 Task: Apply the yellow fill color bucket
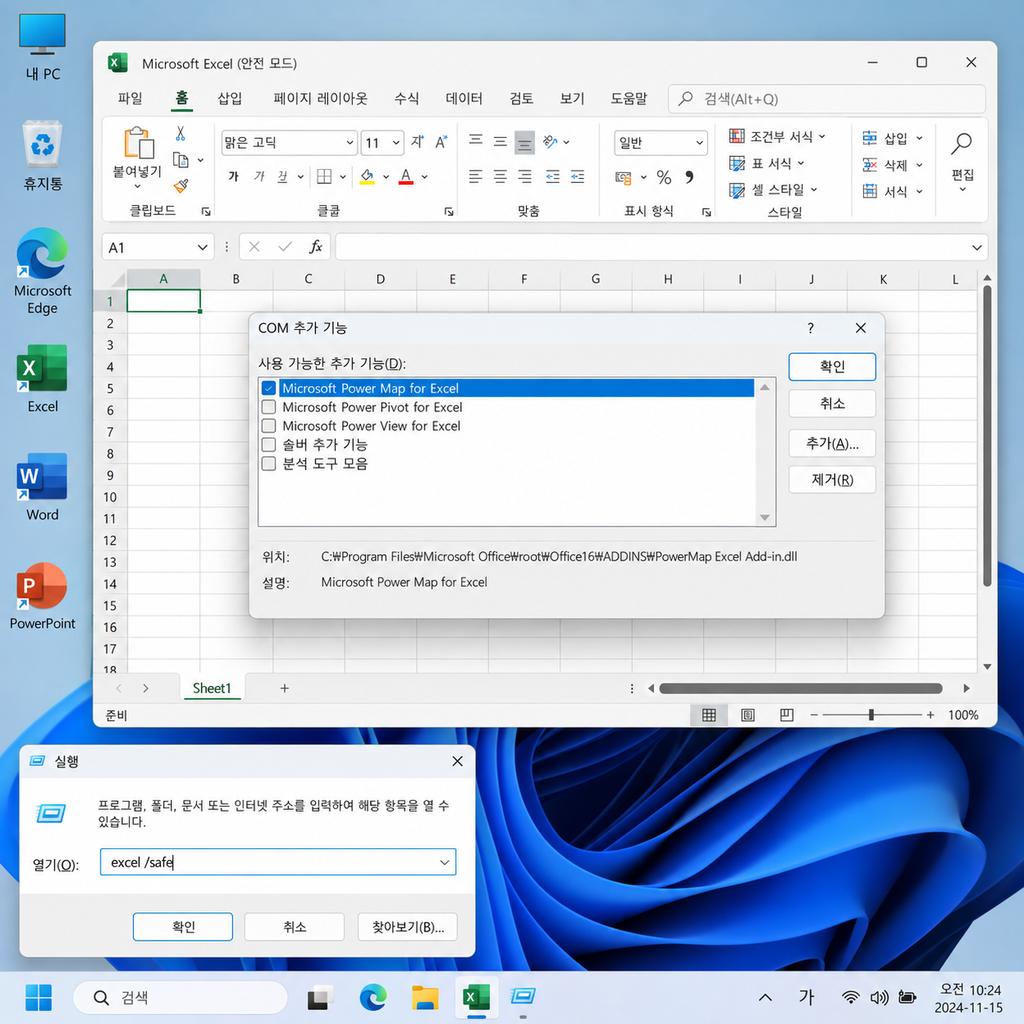tap(367, 176)
